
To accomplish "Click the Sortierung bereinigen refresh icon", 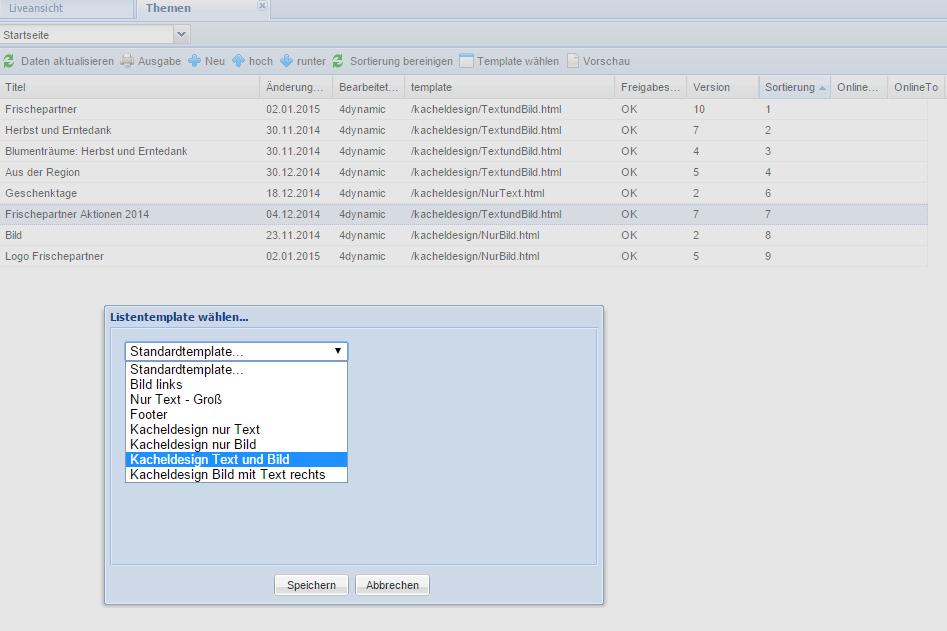I will click(x=338, y=61).
